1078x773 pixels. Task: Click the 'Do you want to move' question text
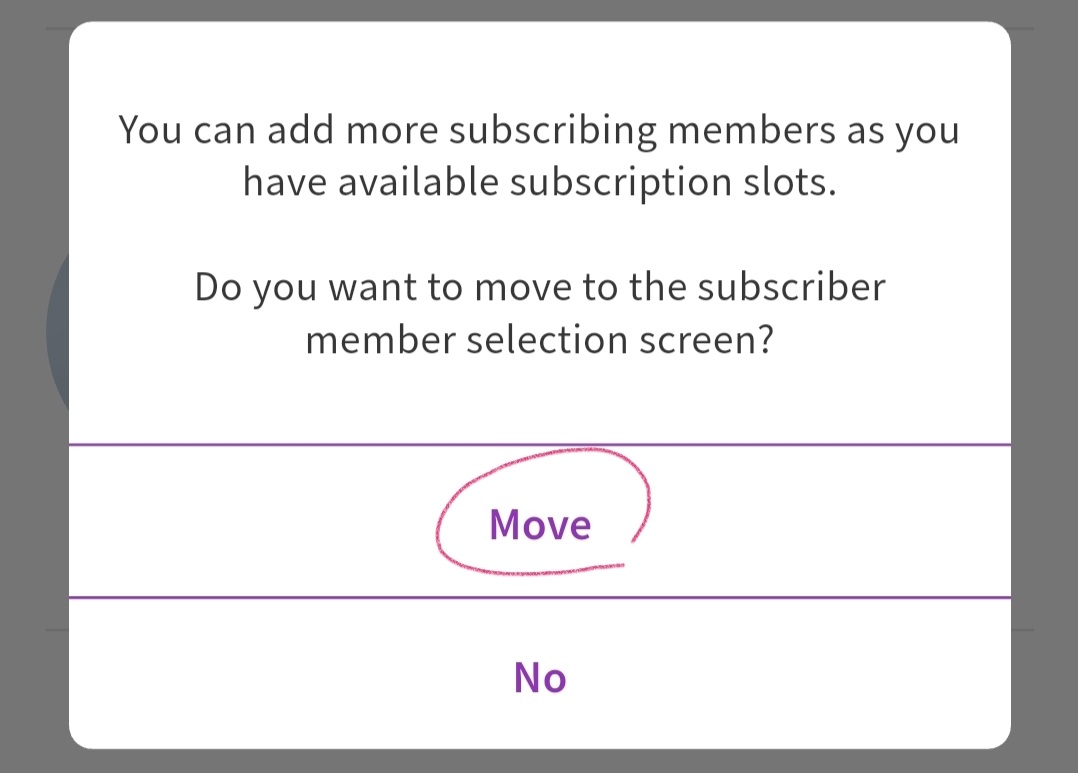pyautogui.click(x=539, y=287)
